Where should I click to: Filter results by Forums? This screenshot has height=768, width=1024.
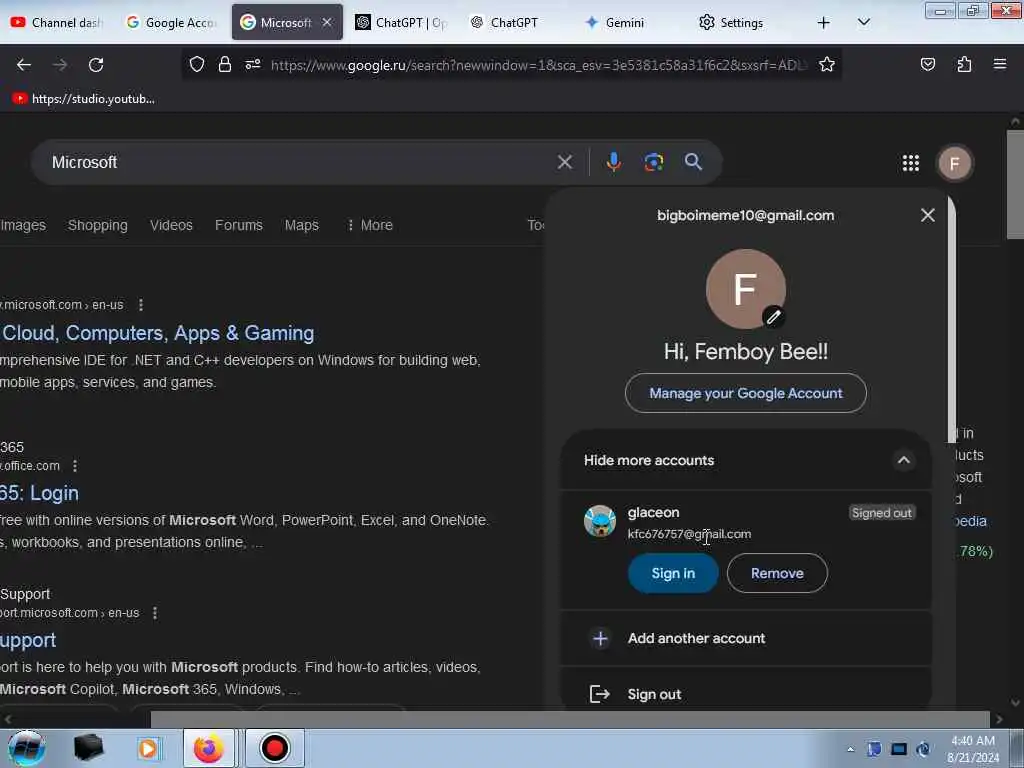point(239,225)
